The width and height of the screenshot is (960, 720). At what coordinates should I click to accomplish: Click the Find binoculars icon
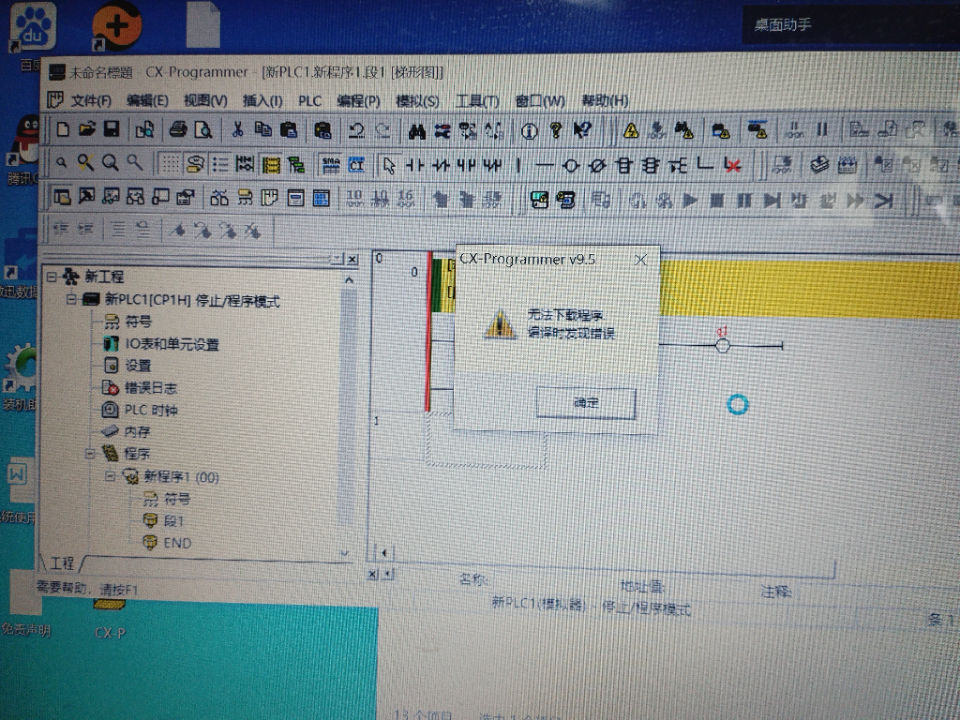tap(417, 131)
